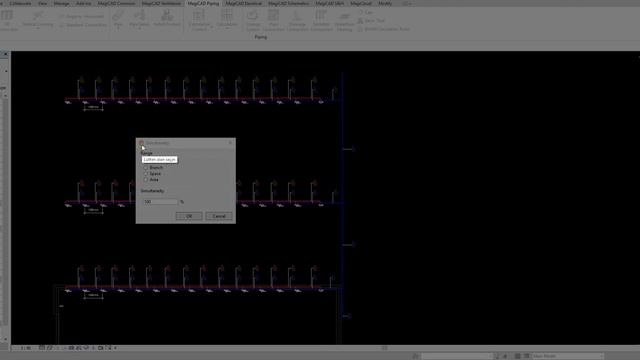Click the Angle to Horizontal option
Screen dimensions: 640x360
coord(82,17)
